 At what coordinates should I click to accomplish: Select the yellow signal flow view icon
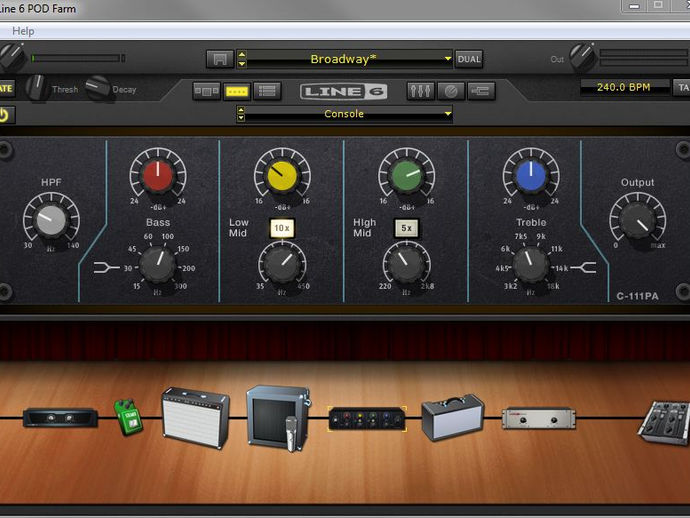(x=237, y=91)
